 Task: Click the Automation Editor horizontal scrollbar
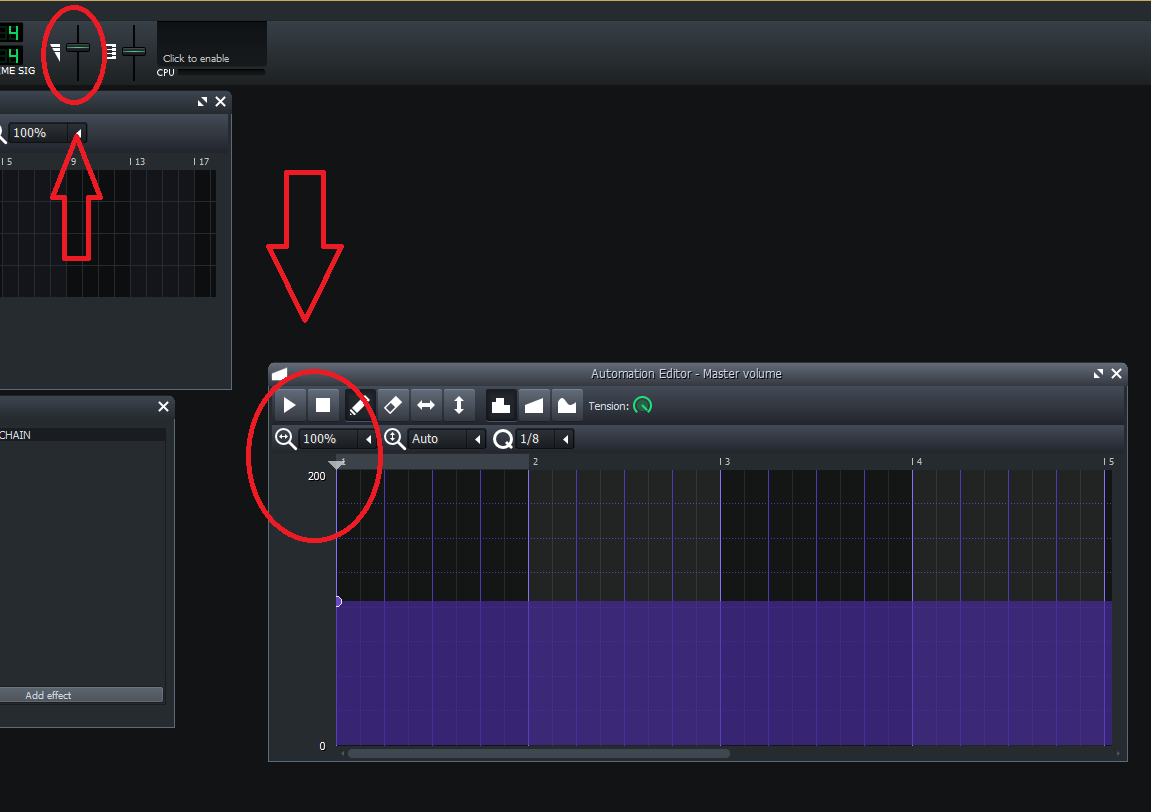tap(540, 753)
